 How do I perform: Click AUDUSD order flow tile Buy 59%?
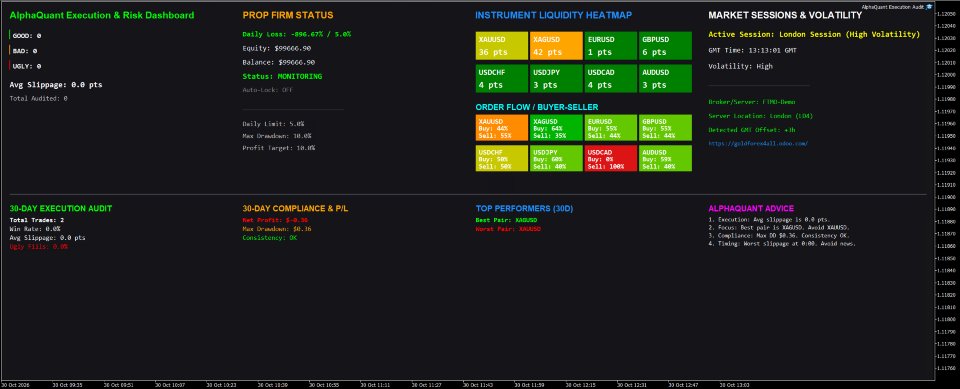(665, 158)
